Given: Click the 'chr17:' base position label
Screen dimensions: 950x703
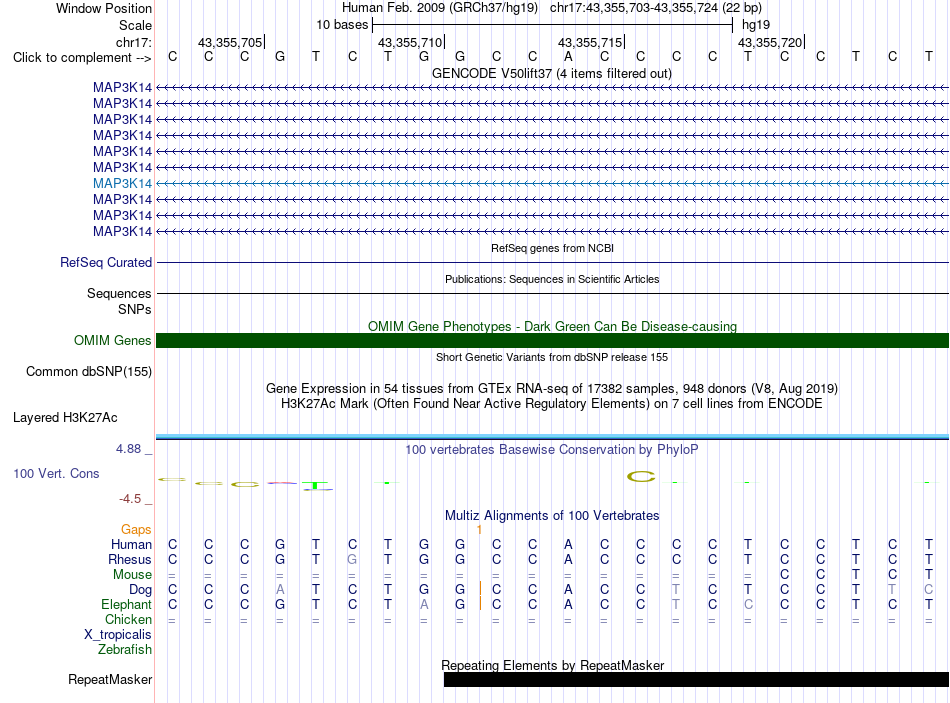Looking at the screenshot, I should pyautogui.click(x=133, y=42).
